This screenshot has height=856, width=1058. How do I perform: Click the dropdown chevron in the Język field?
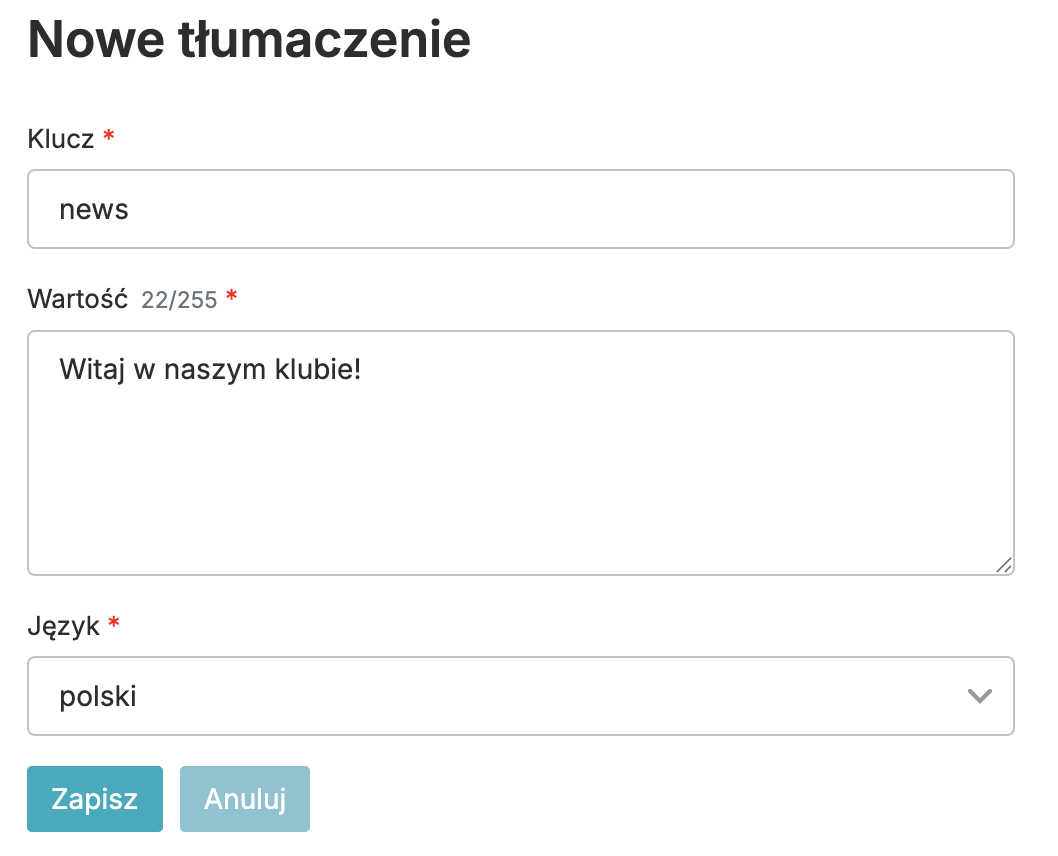point(979,696)
